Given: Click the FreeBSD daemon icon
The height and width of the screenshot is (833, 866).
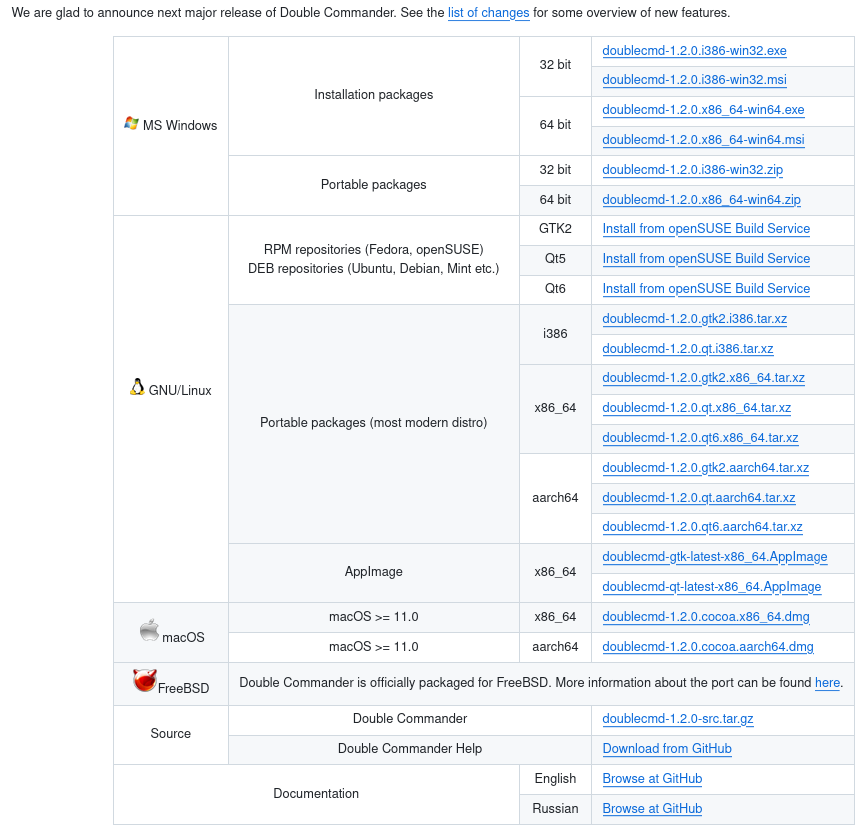Looking at the screenshot, I should (144, 681).
